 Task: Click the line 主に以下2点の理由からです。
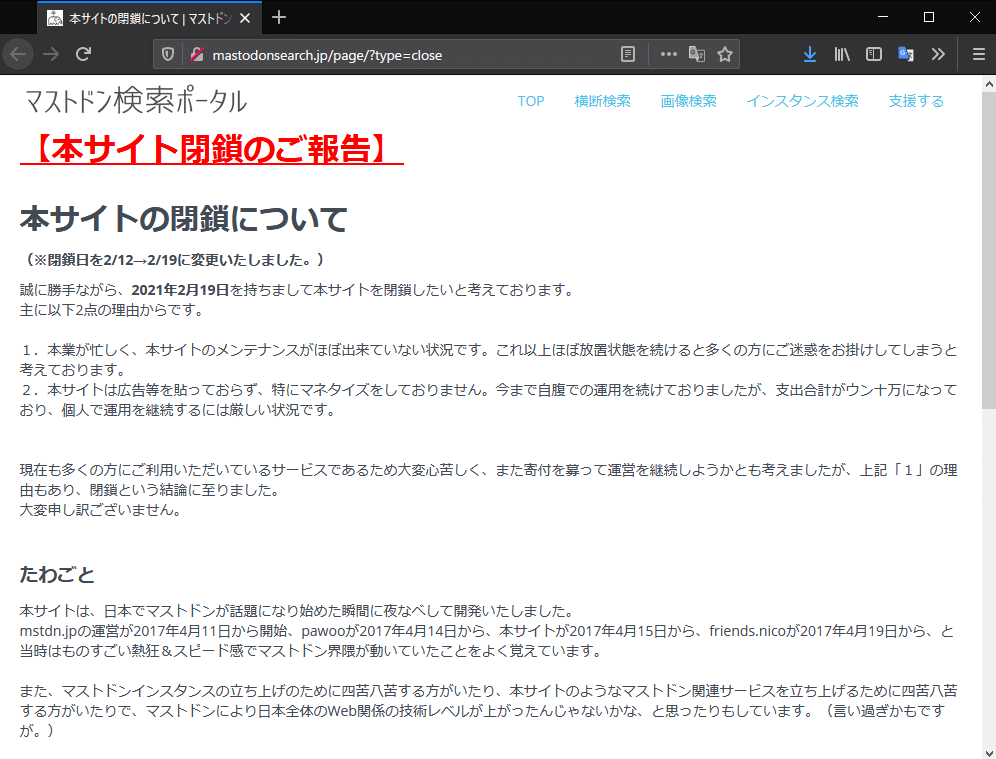[111, 310]
